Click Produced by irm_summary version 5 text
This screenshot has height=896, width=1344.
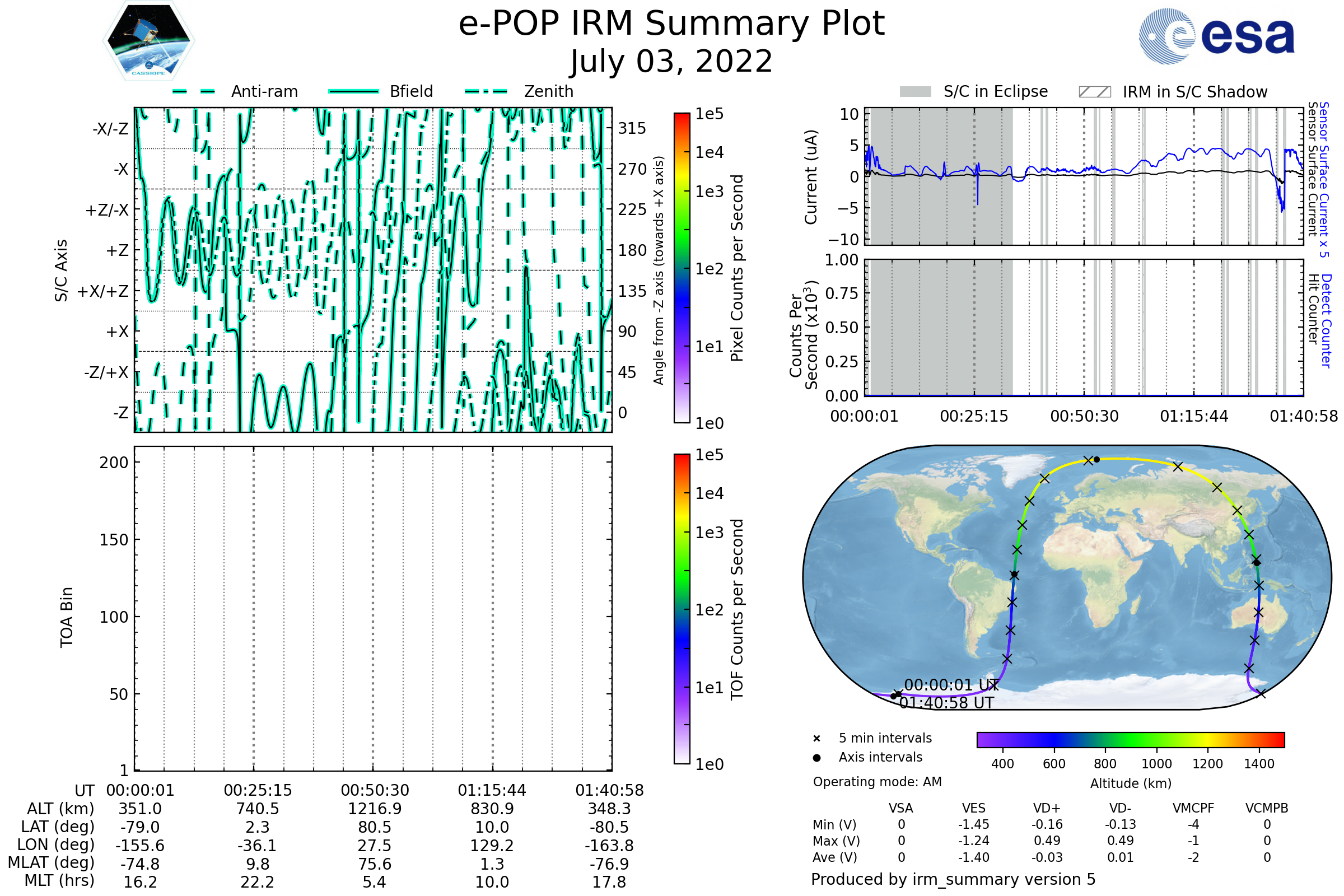coord(953,879)
